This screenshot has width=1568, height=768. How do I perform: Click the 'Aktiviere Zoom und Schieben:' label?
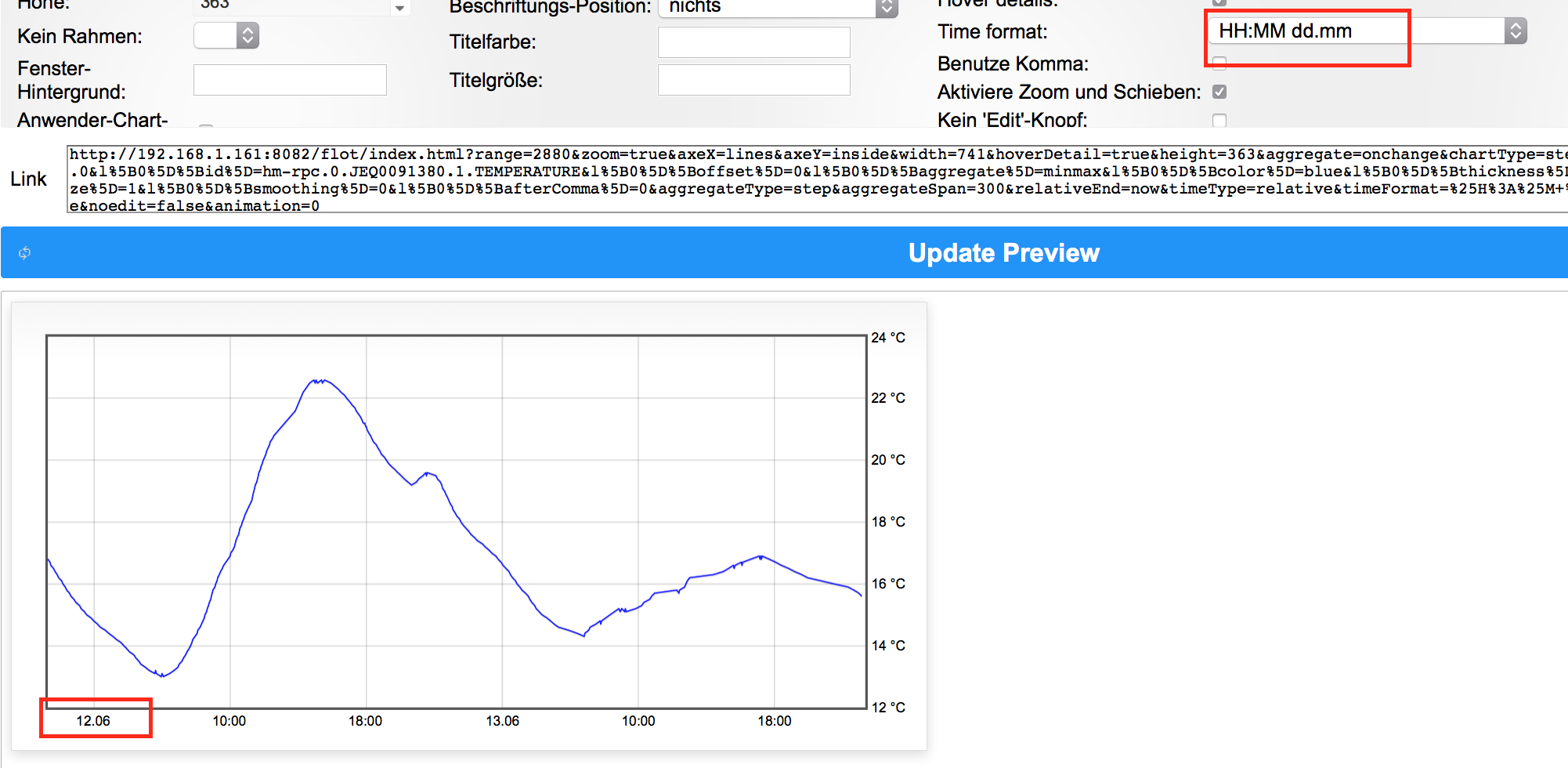coord(1069,92)
